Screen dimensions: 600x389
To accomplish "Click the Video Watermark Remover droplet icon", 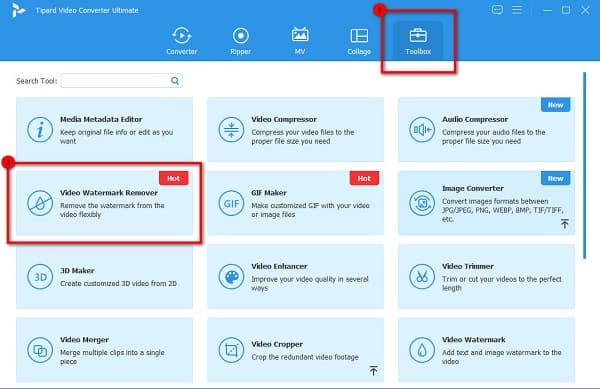I will click(x=40, y=203).
